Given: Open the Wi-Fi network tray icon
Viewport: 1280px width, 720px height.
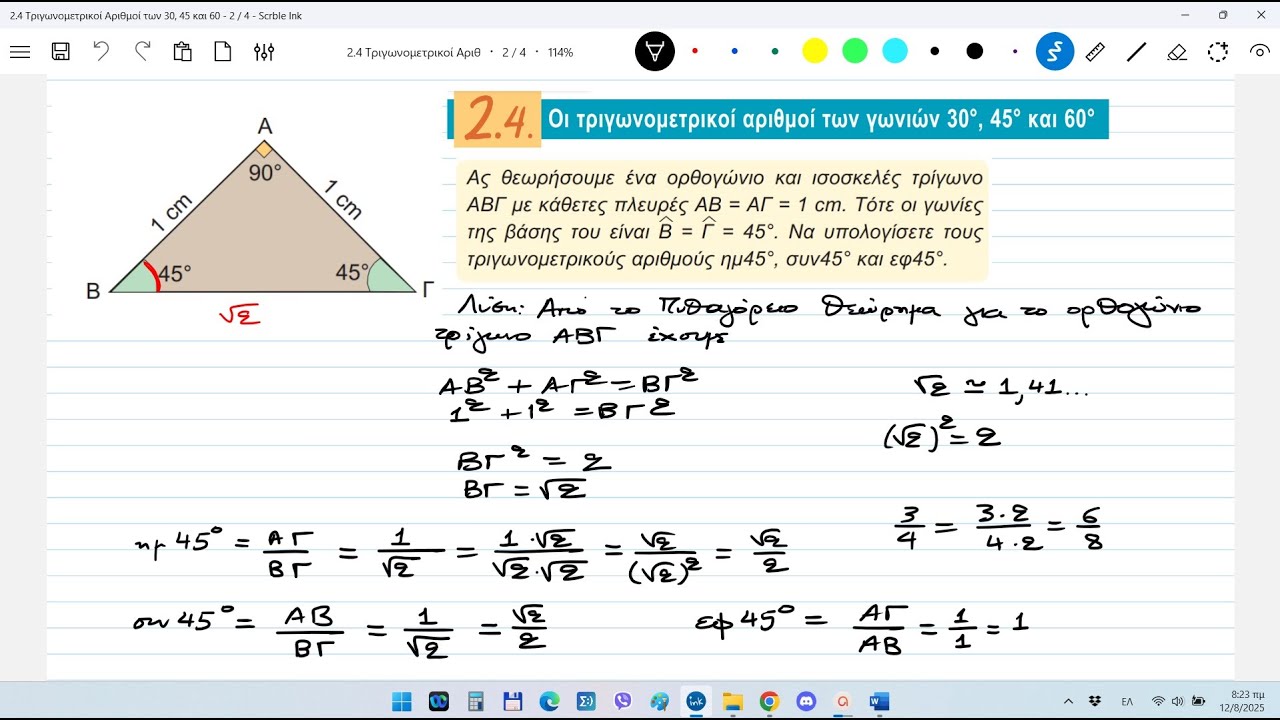Looking at the screenshot, I should (x=1158, y=701).
